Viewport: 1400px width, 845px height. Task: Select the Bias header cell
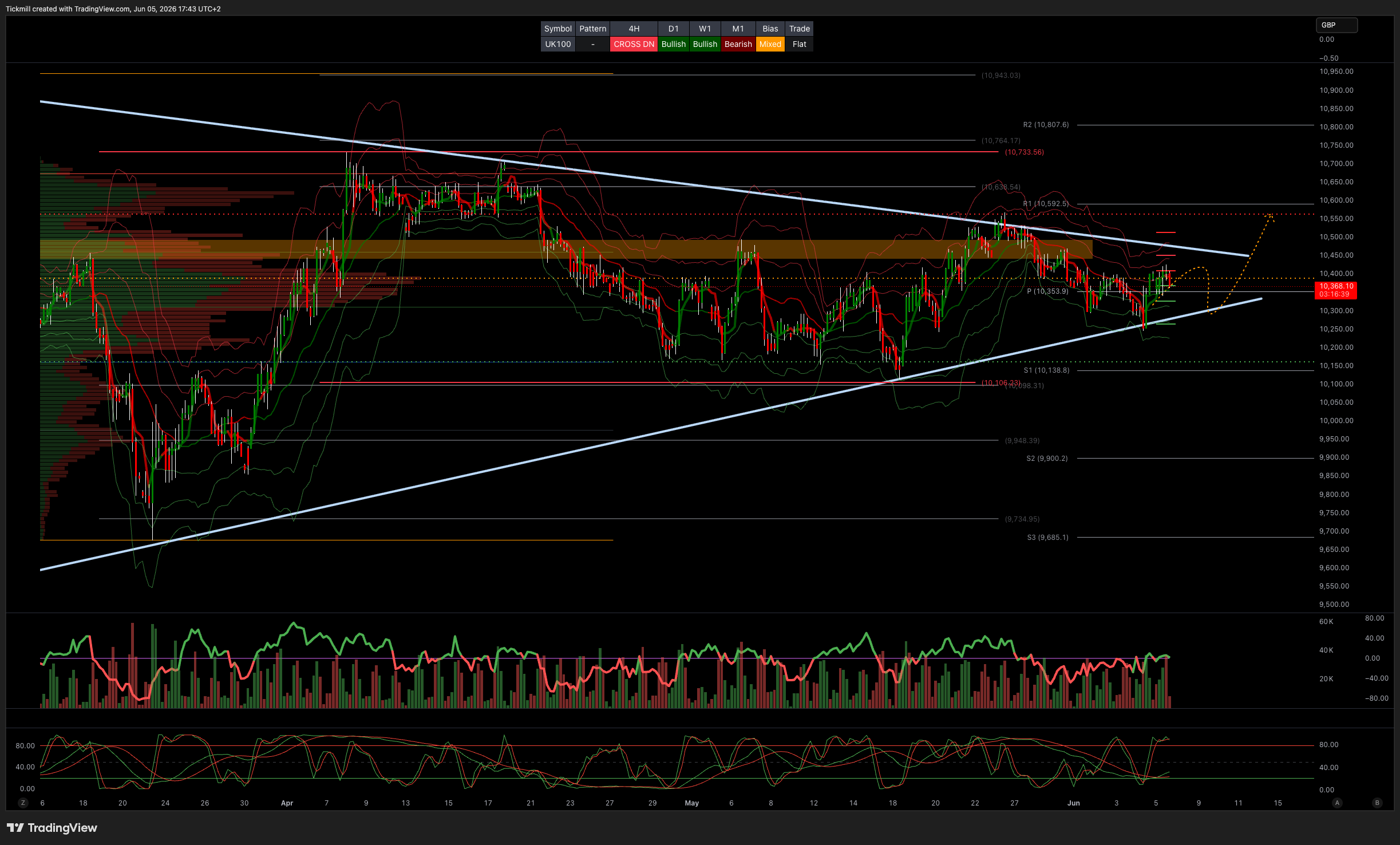pos(770,29)
